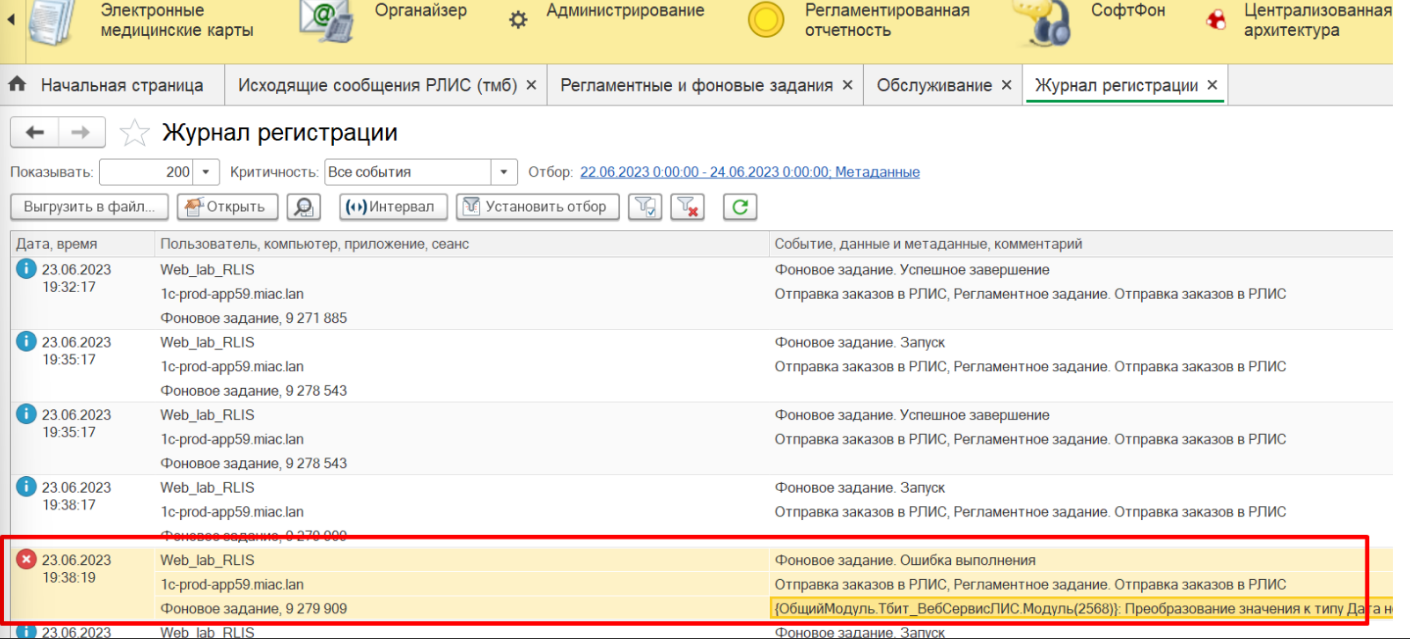Click the forward navigation arrow
The height and width of the screenshot is (639, 1410).
(82, 133)
